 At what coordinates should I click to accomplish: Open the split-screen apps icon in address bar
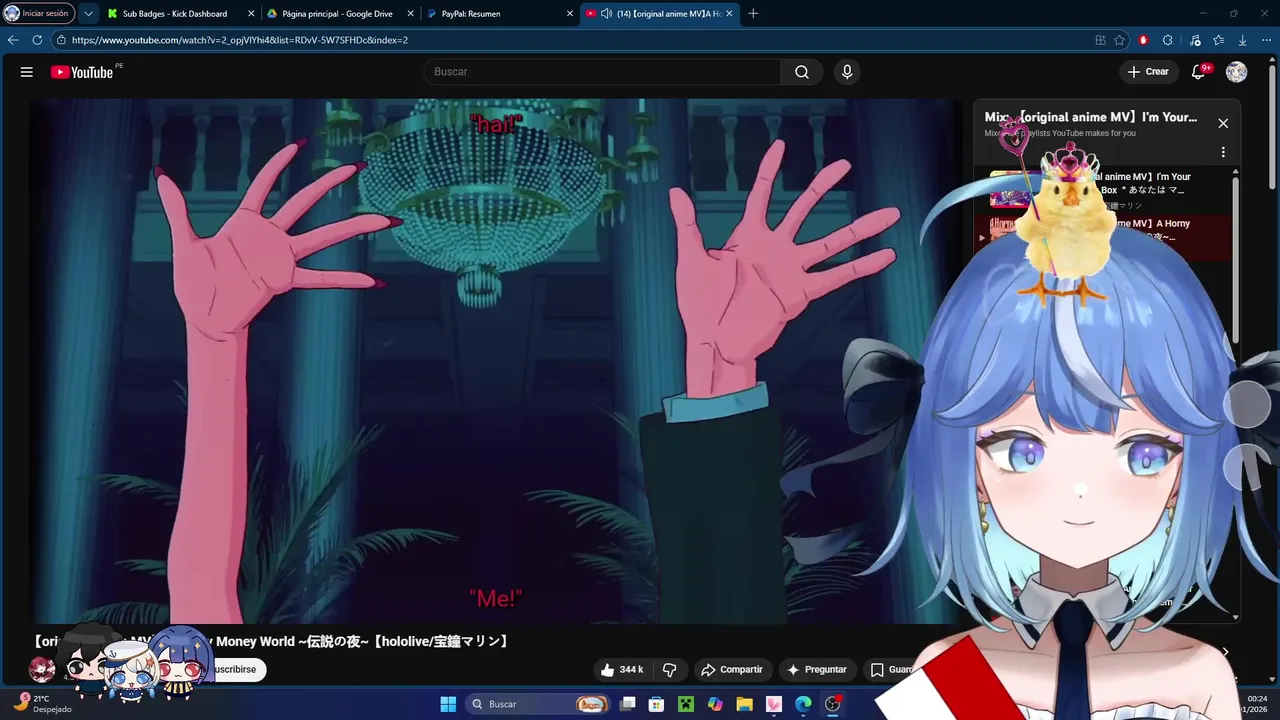click(1100, 40)
